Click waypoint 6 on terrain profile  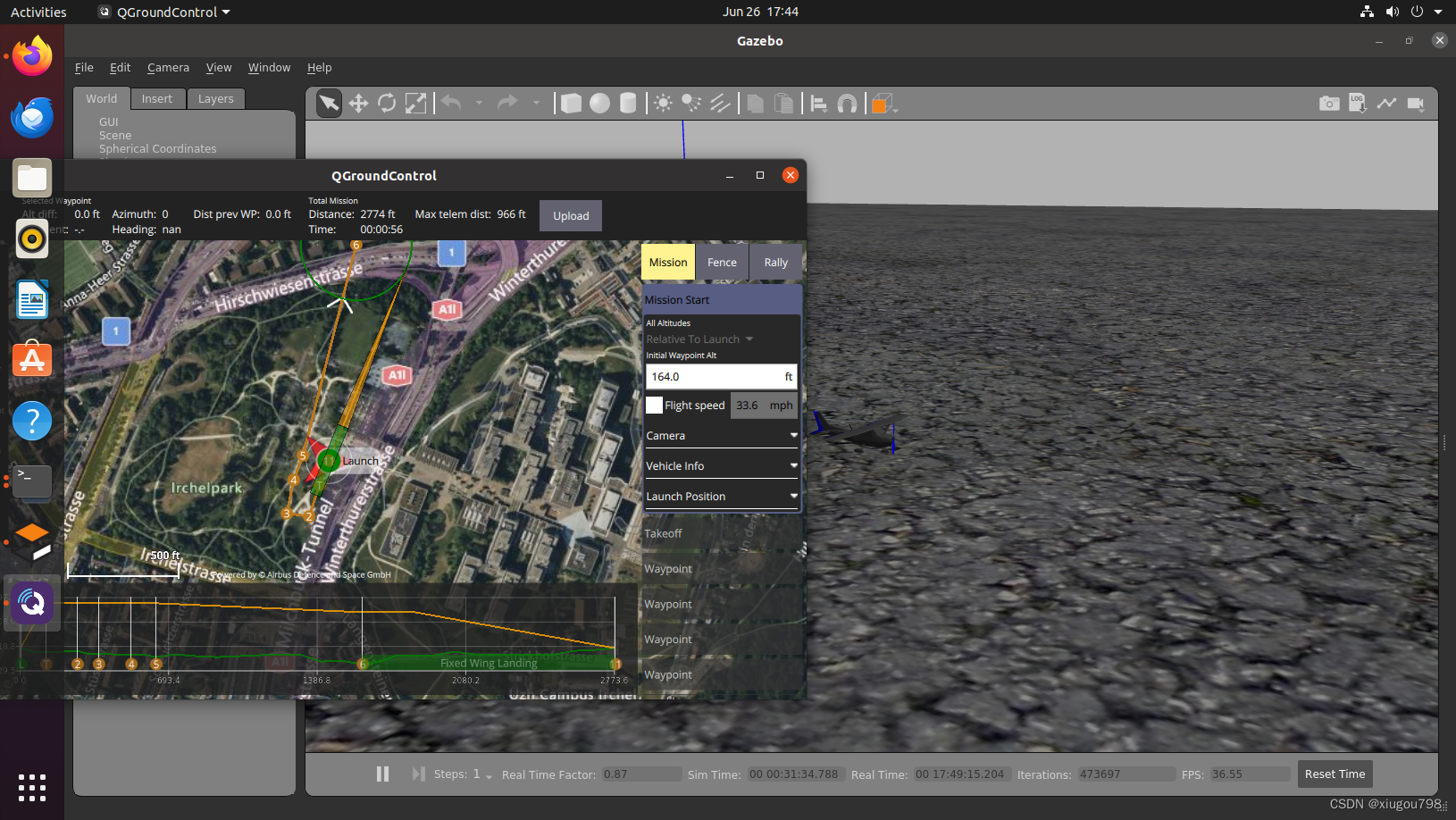point(363,664)
